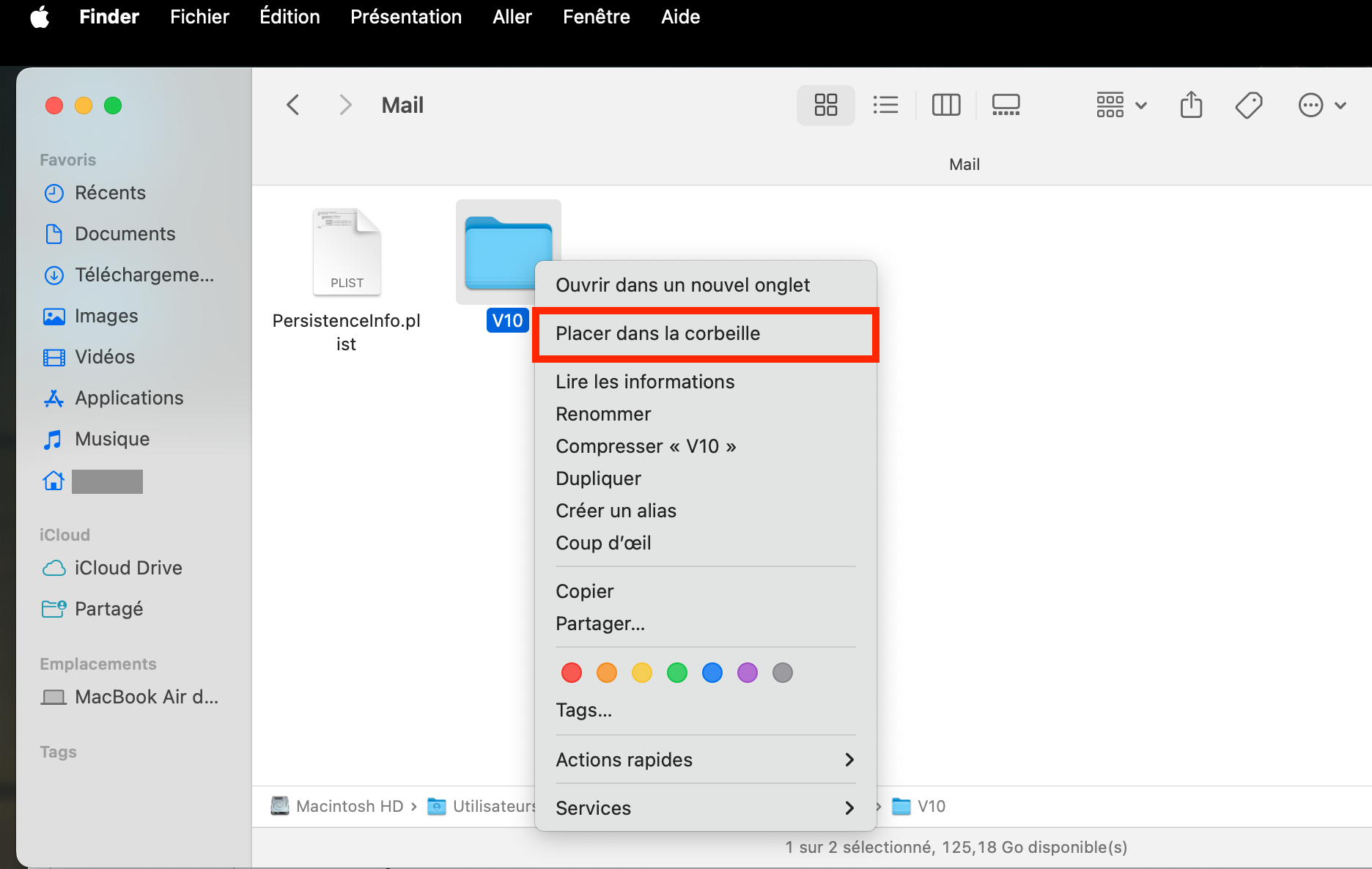Open the group-by dropdown in toolbar
This screenshot has width=1372, height=869.
(1121, 105)
